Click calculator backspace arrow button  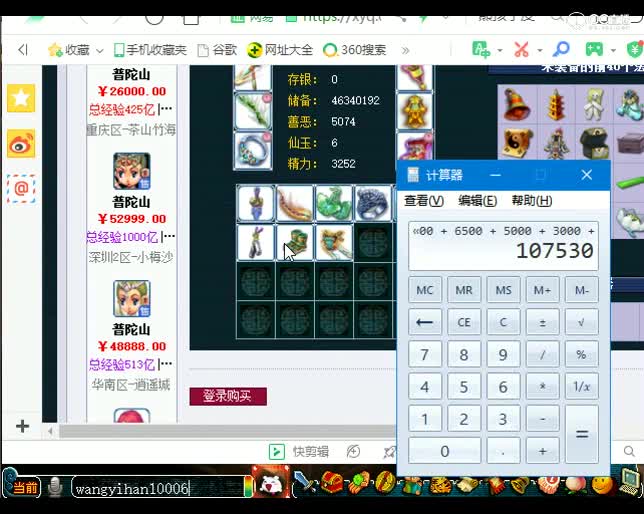[425, 322]
